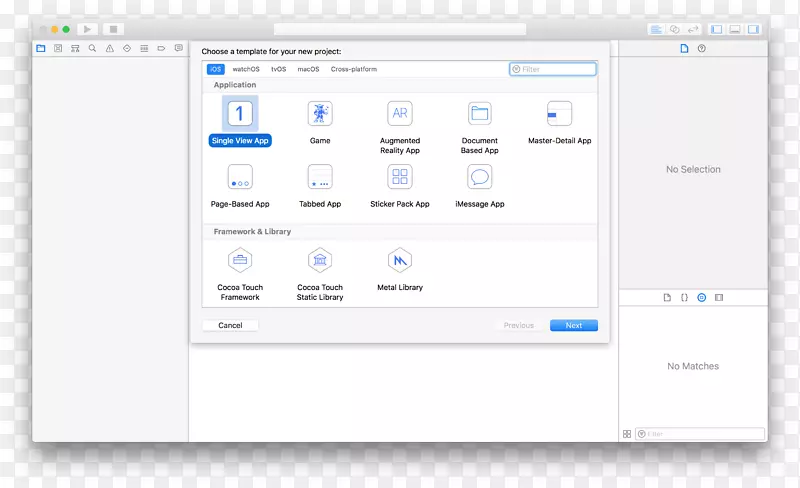
Task: Show the Code Snippet library
Action: click(x=685, y=298)
